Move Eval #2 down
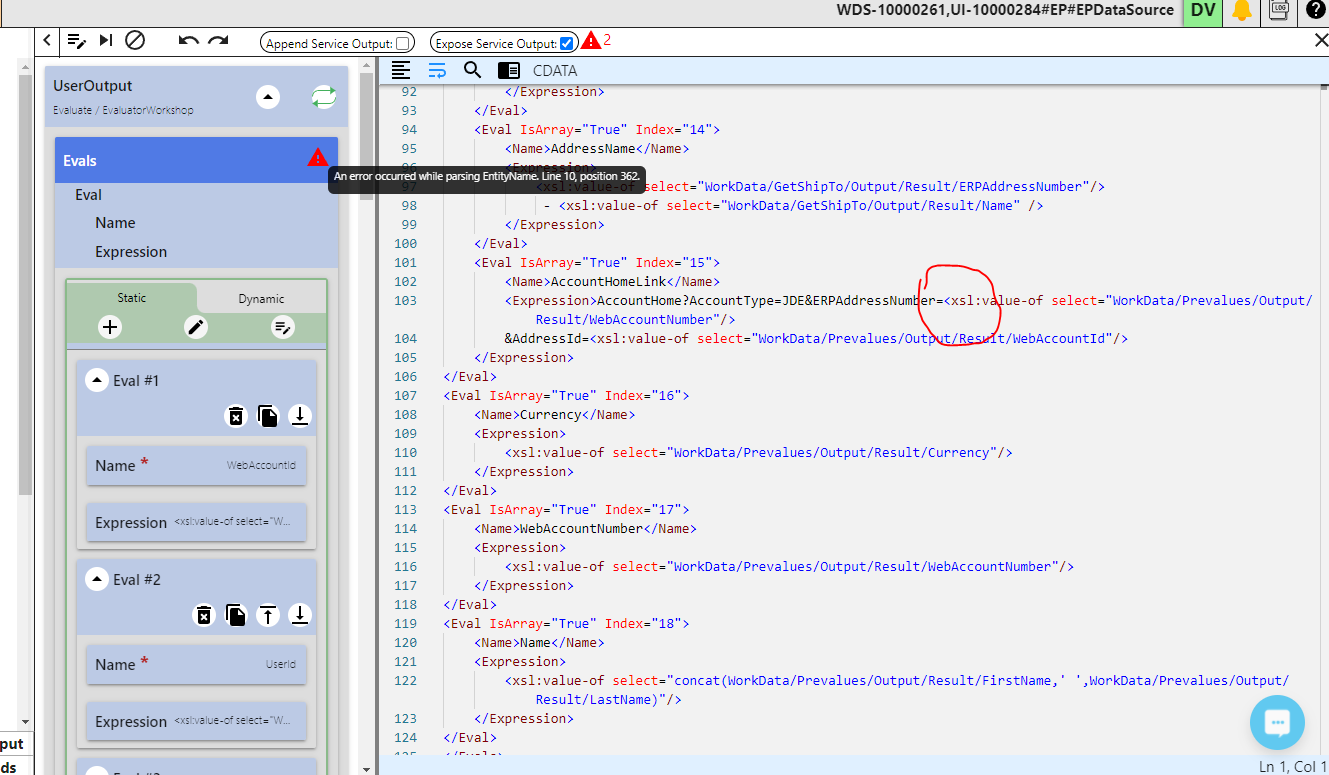 (299, 615)
